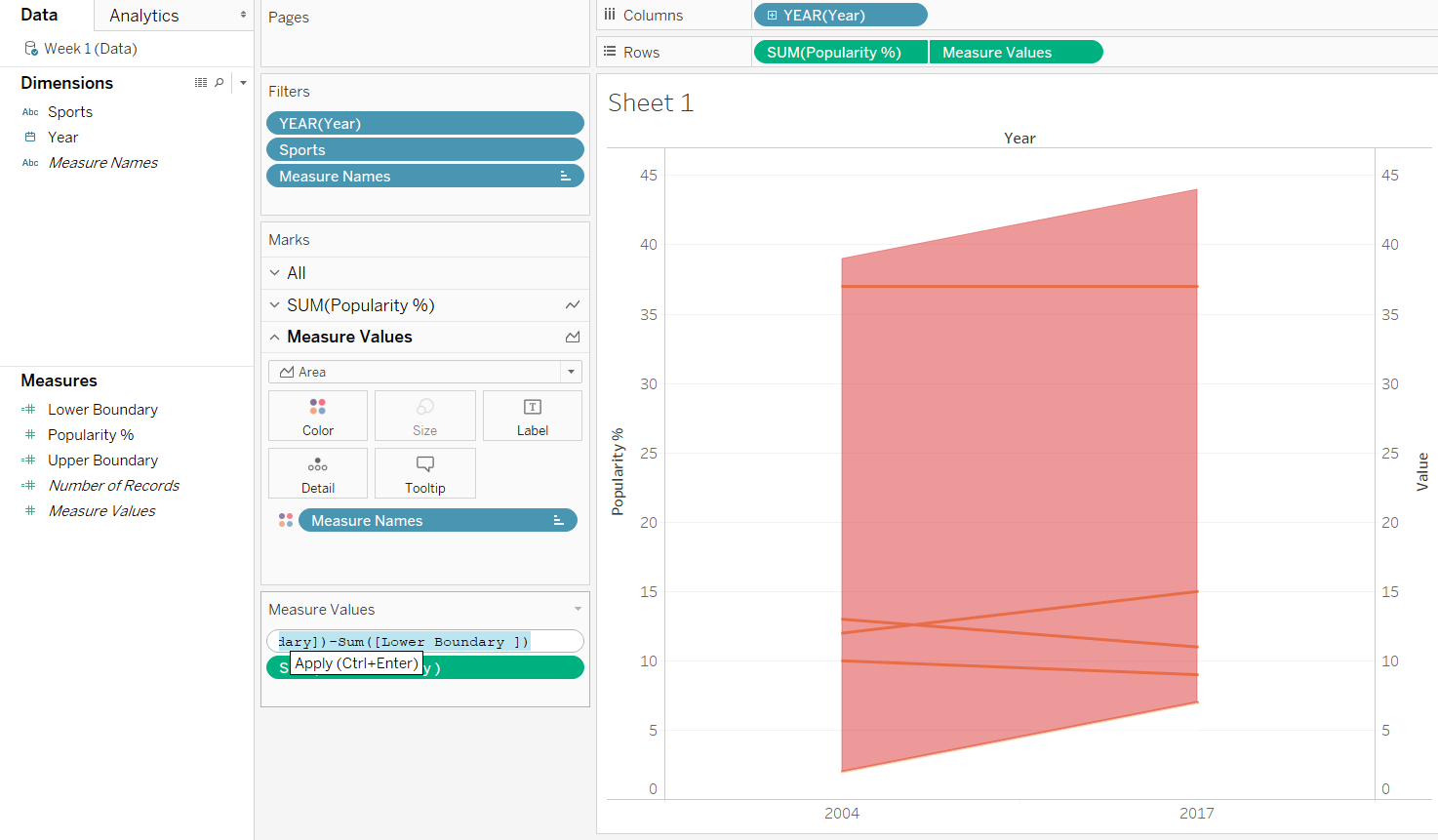Click the color legend dots on Measure Names pill
This screenshot has height=840, width=1438.
(x=286, y=520)
